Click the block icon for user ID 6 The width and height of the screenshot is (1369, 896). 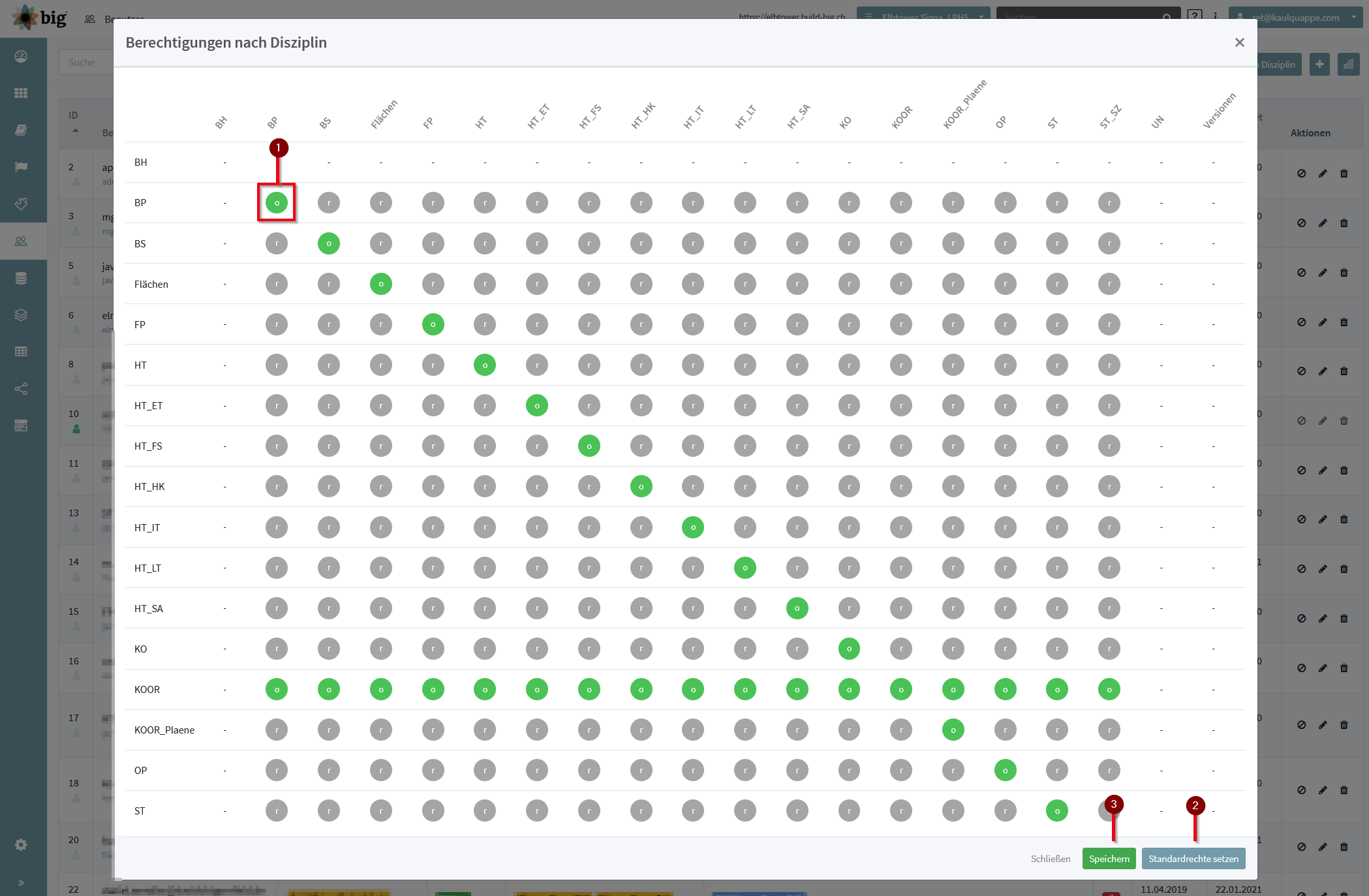(1301, 322)
